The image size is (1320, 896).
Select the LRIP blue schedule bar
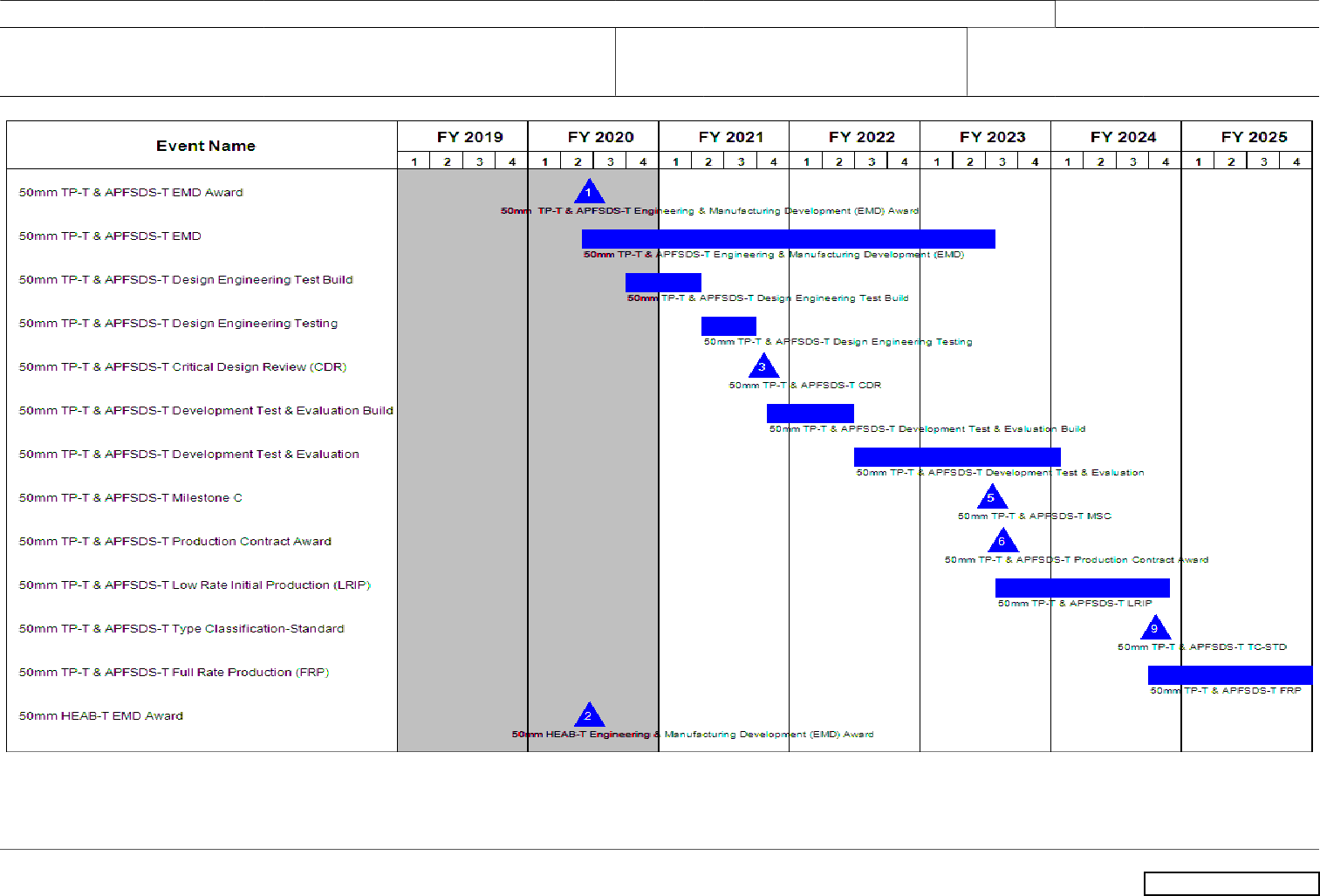pyautogui.click(x=1082, y=588)
